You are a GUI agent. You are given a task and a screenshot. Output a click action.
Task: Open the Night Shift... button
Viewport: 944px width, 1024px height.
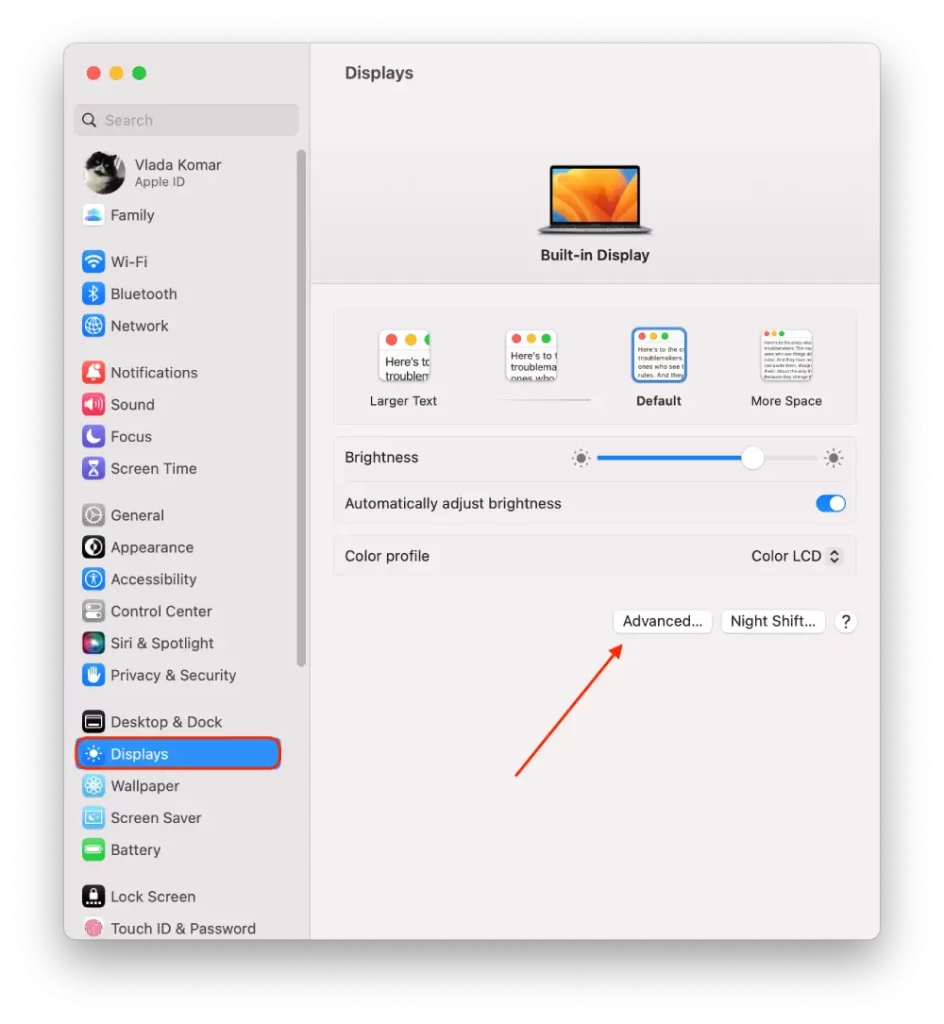point(773,621)
